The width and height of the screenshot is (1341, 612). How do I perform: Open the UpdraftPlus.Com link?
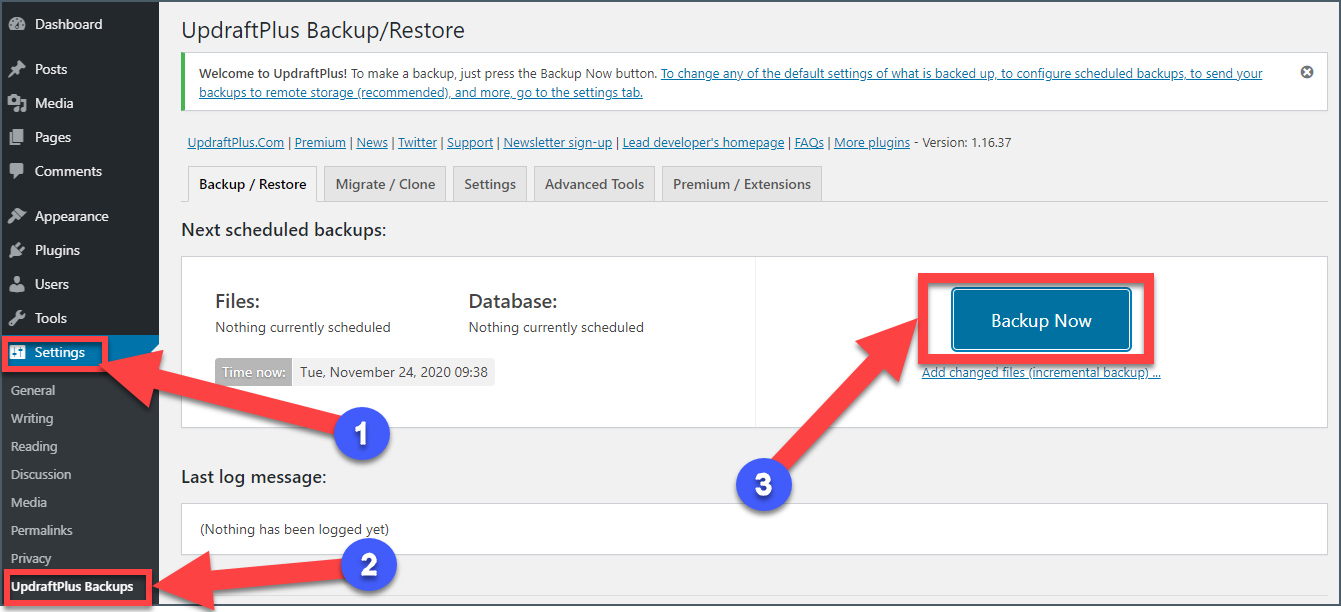(236, 142)
